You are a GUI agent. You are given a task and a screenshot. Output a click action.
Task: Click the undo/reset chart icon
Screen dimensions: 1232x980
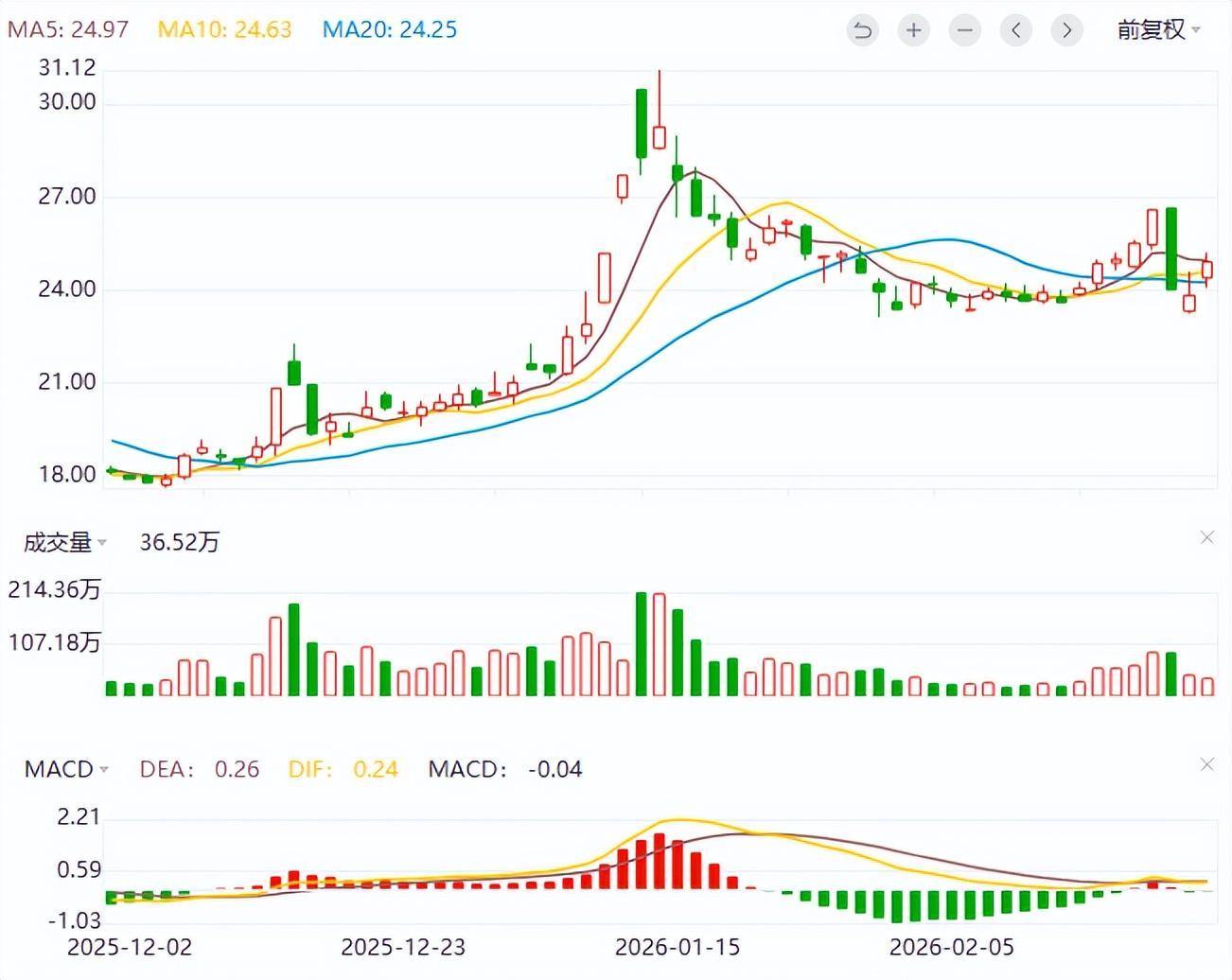click(x=862, y=30)
